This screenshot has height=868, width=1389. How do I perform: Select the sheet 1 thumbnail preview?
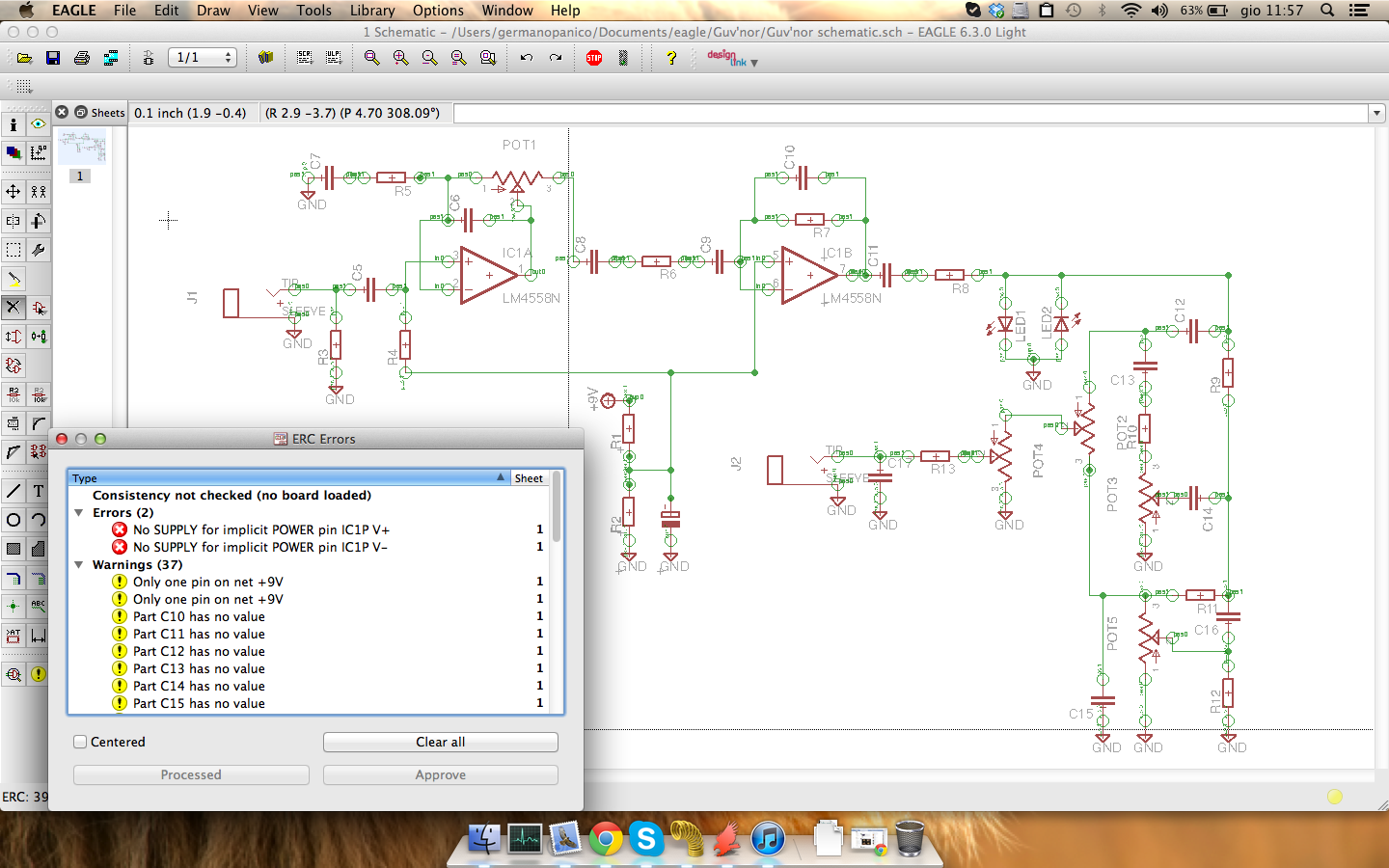(x=81, y=148)
